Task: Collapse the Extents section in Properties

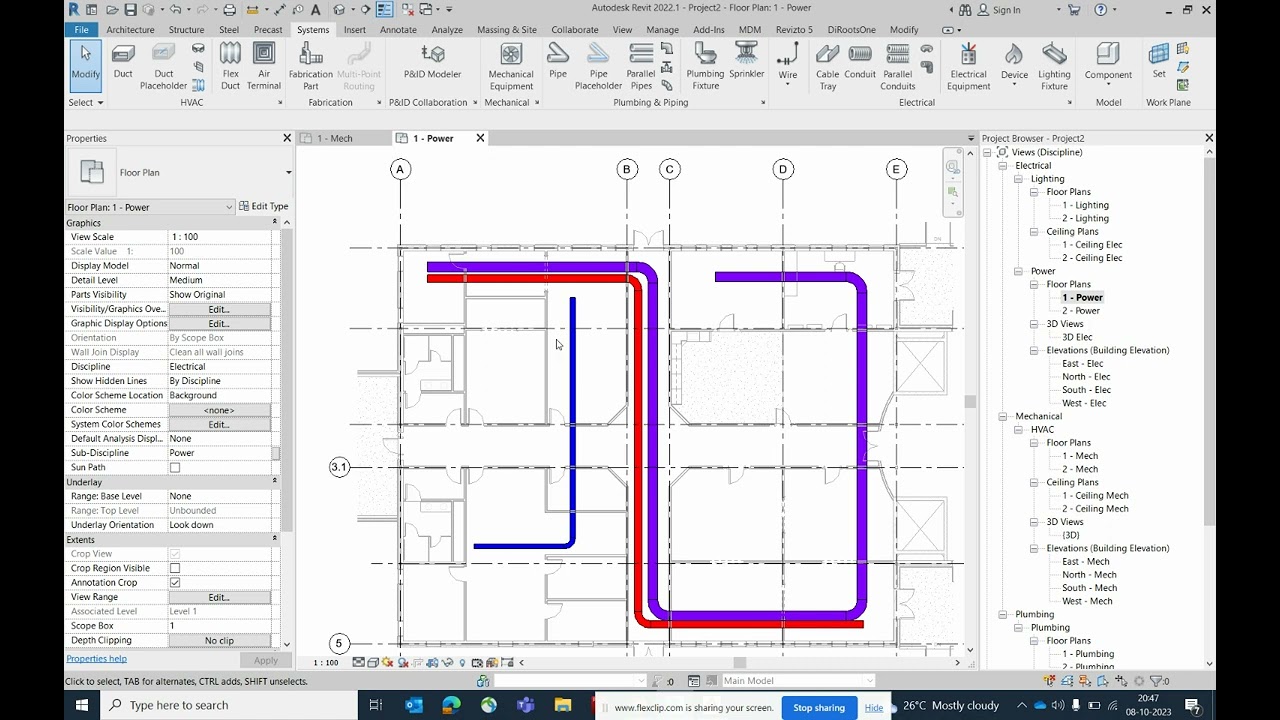Action: tap(274, 539)
